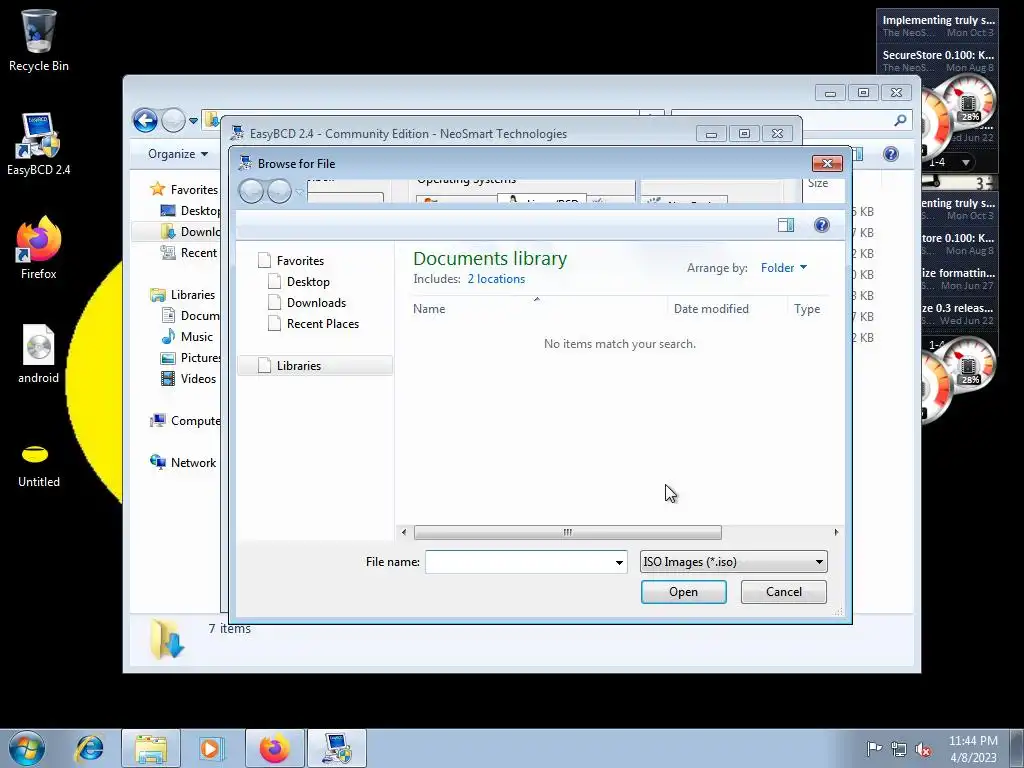This screenshot has width=1024, height=768.
Task: Select the Untitled file on the desktop
Action: click(x=38, y=466)
